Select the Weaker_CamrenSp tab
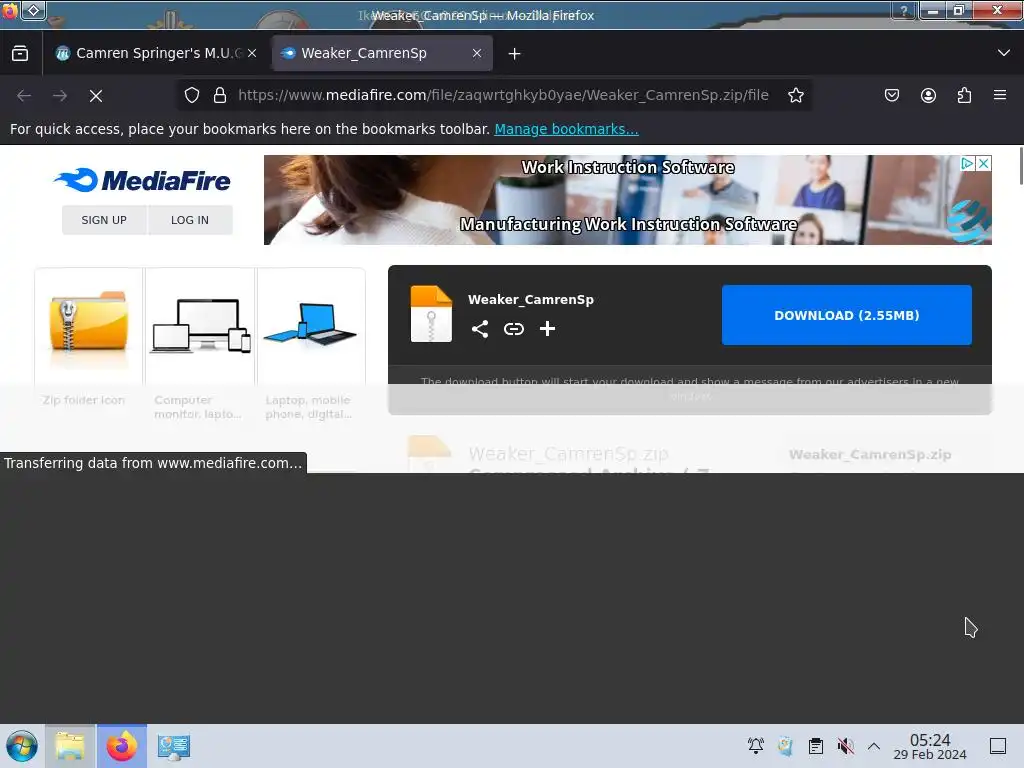1024x768 pixels. click(383, 54)
